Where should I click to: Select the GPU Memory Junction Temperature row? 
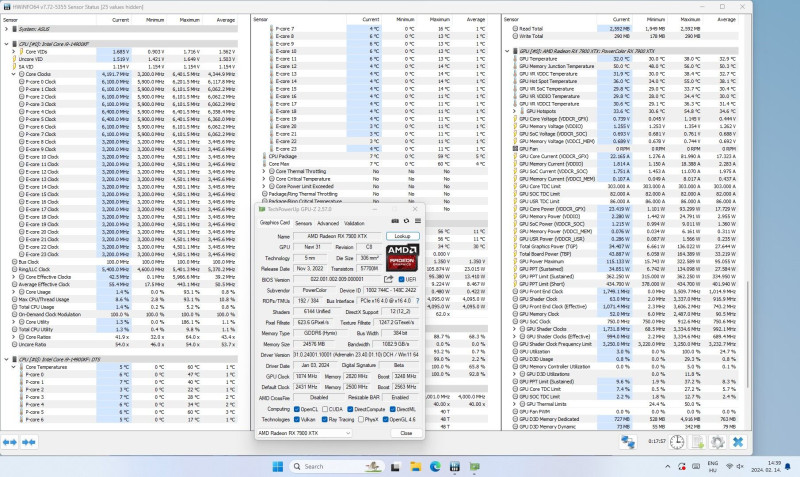[624, 66]
